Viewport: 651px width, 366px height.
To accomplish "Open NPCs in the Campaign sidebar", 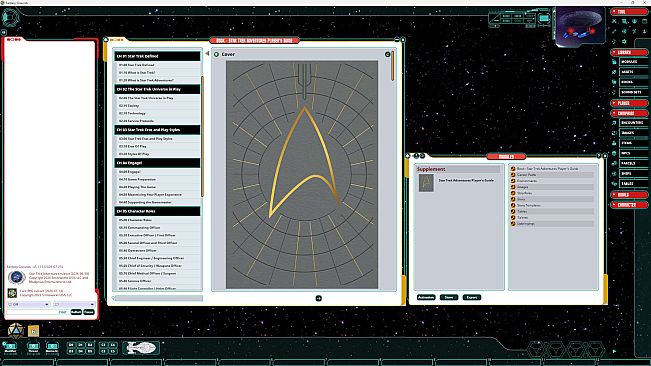I will [x=634, y=153].
